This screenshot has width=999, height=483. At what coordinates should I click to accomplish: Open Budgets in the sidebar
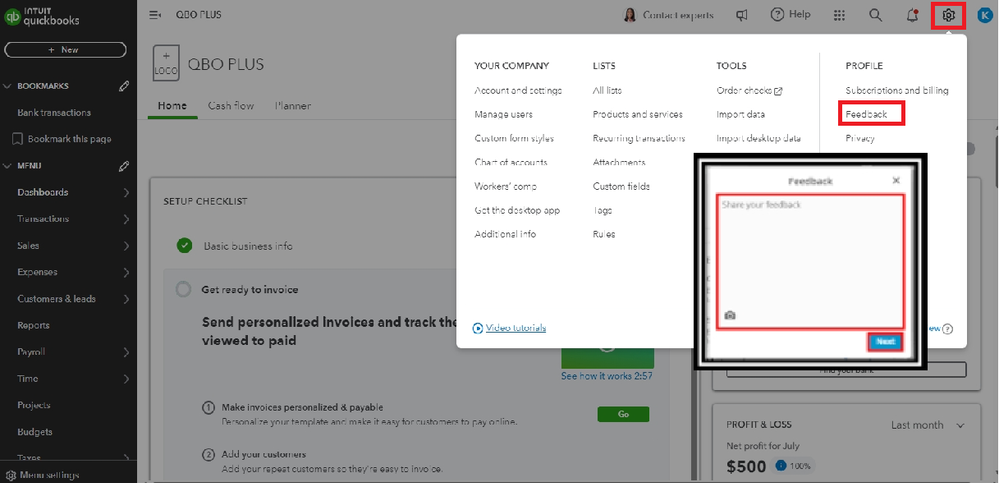pos(34,432)
